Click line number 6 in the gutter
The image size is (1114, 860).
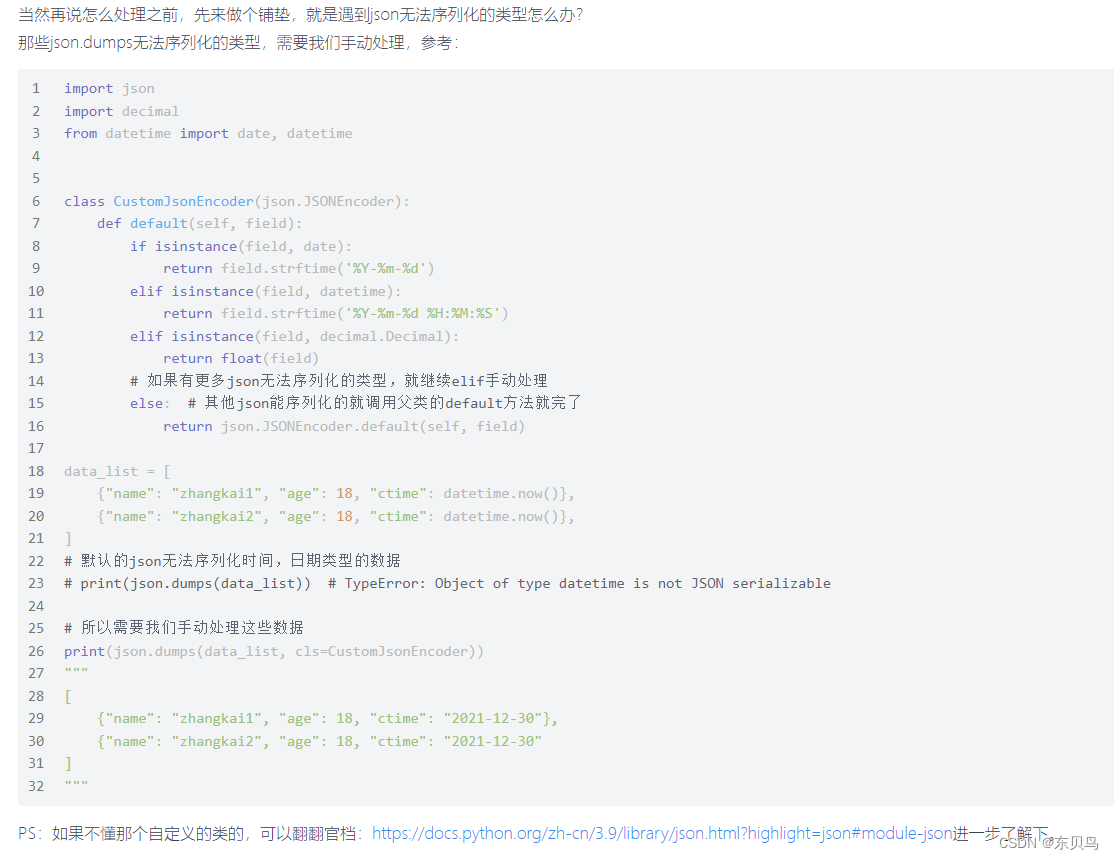(36, 201)
